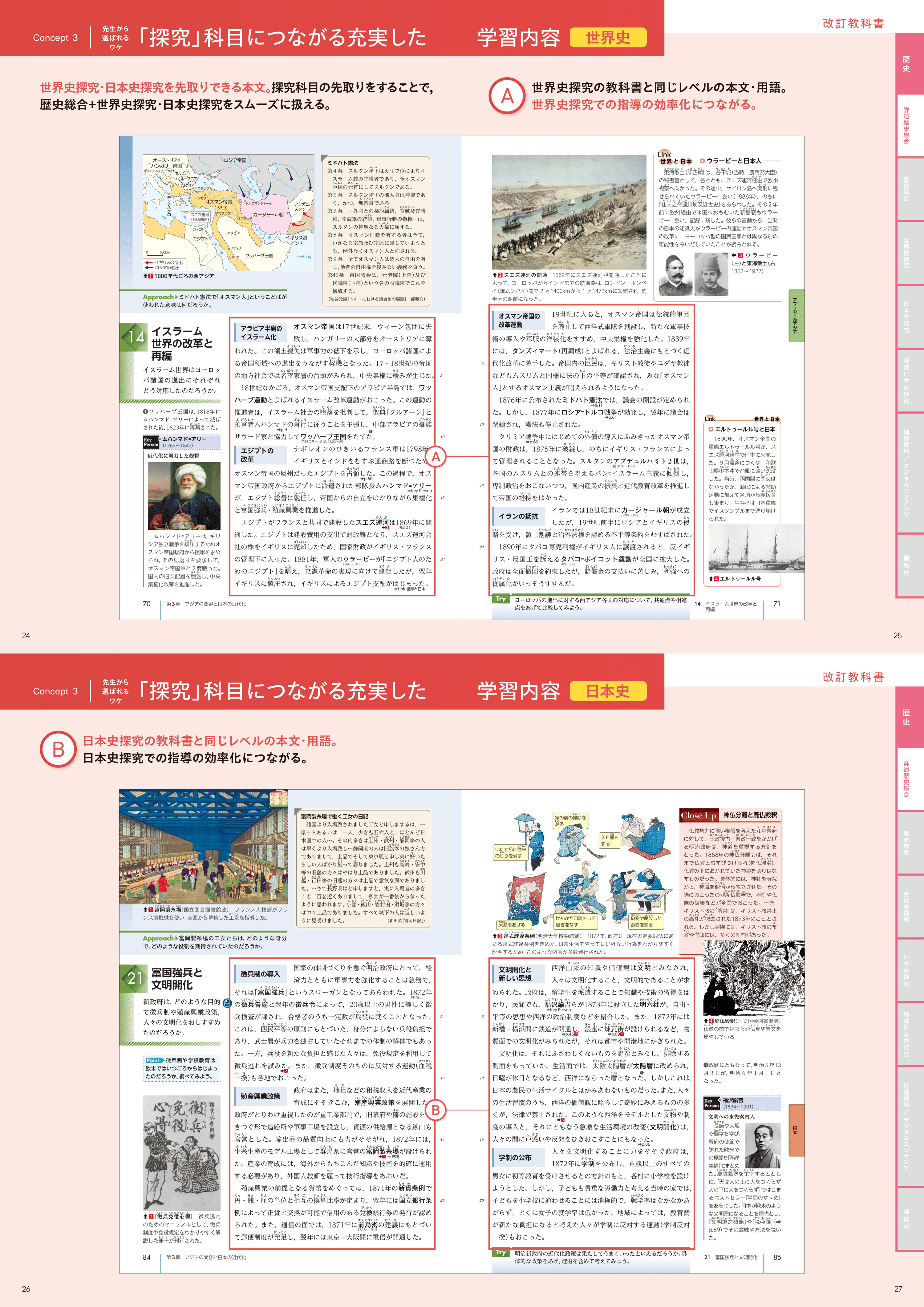The height and width of the screenshot is (1307, 924).
Task: Click textbook page number 71
Action: (x=776, y=603)
